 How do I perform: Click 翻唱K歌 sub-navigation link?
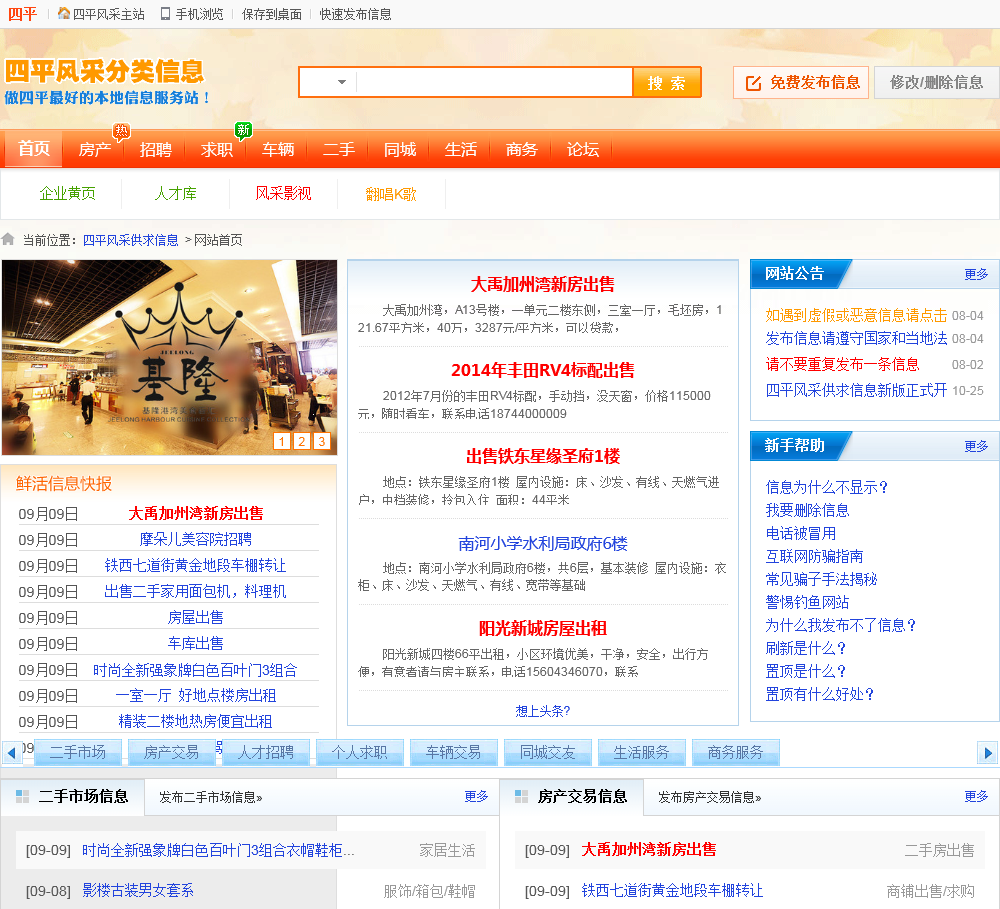point(391,194)
